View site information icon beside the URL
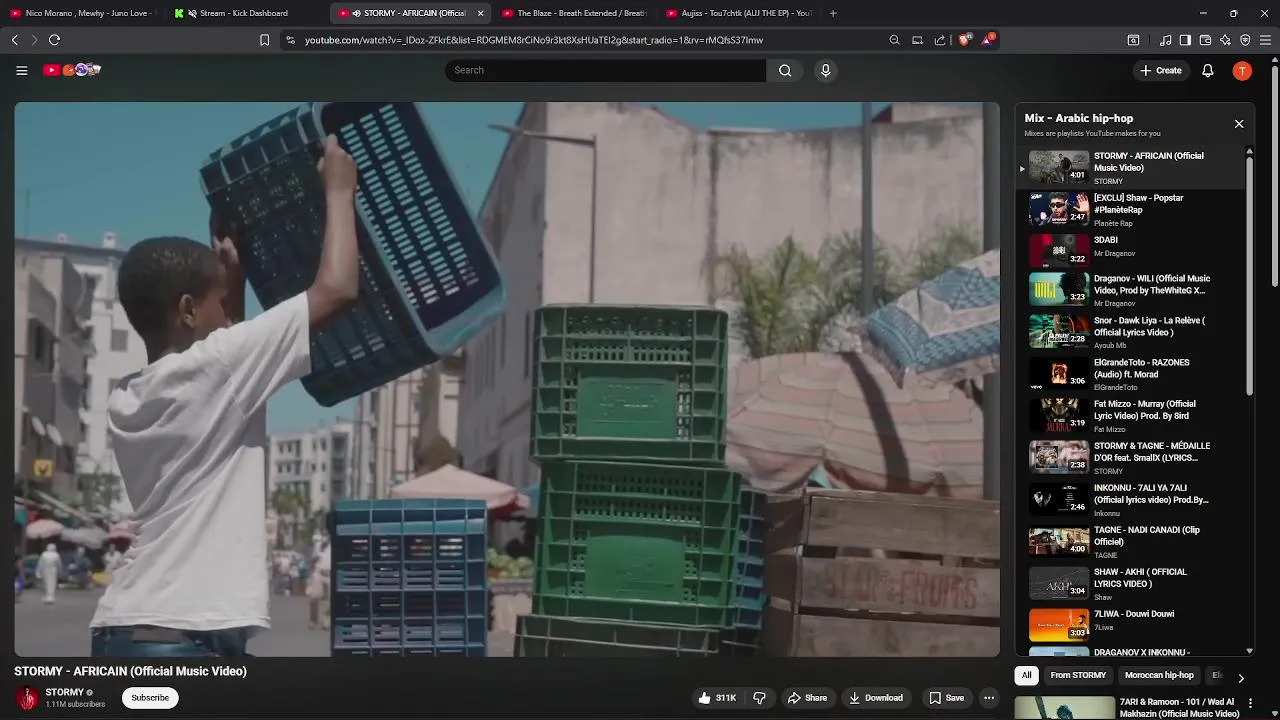This screenshot has width=1280, height=720. pyautogui.click(x=290, y=40)
